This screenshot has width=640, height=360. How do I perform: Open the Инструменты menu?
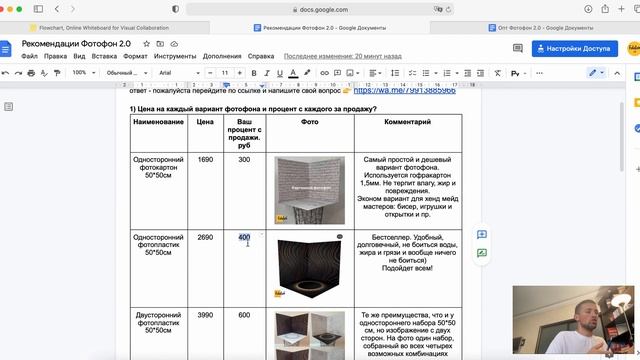pos(175,56)
